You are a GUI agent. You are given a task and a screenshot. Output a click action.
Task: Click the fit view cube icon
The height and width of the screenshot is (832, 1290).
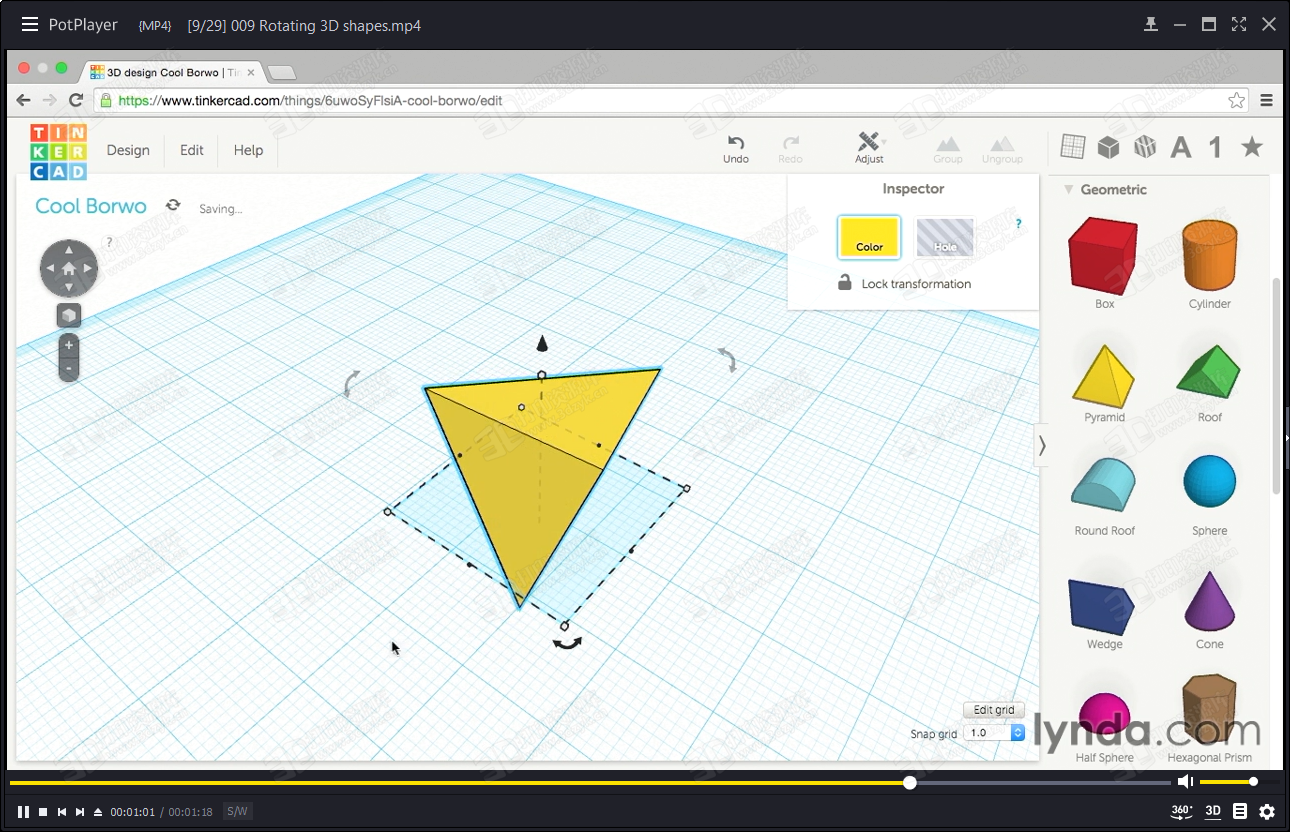click(68, 316)
